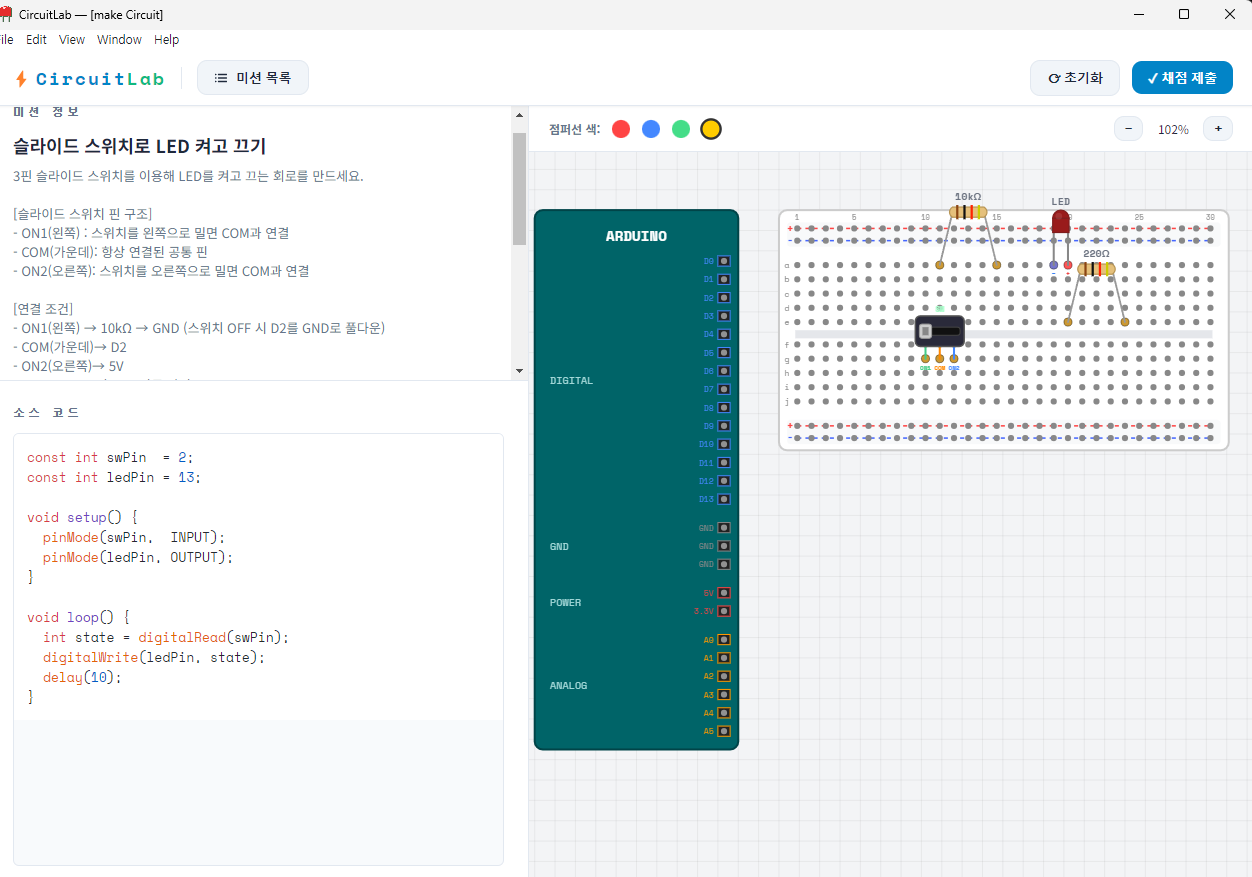Toggle the slide switch knob

926,331
